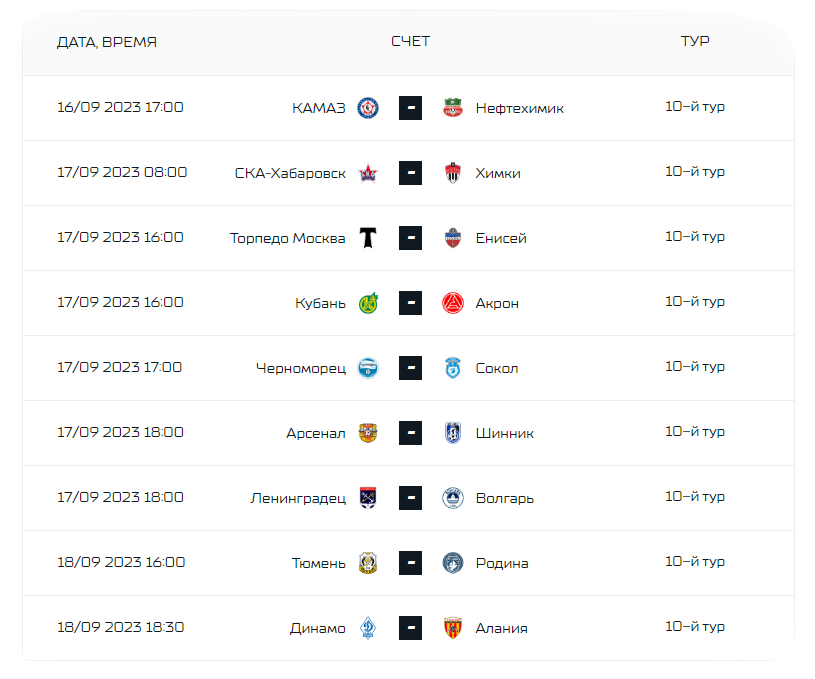Image resolution: width=815 pixels, height=679 pixels.
Task: Click the Ленинградец shield logo
Action: coord(368,498)
